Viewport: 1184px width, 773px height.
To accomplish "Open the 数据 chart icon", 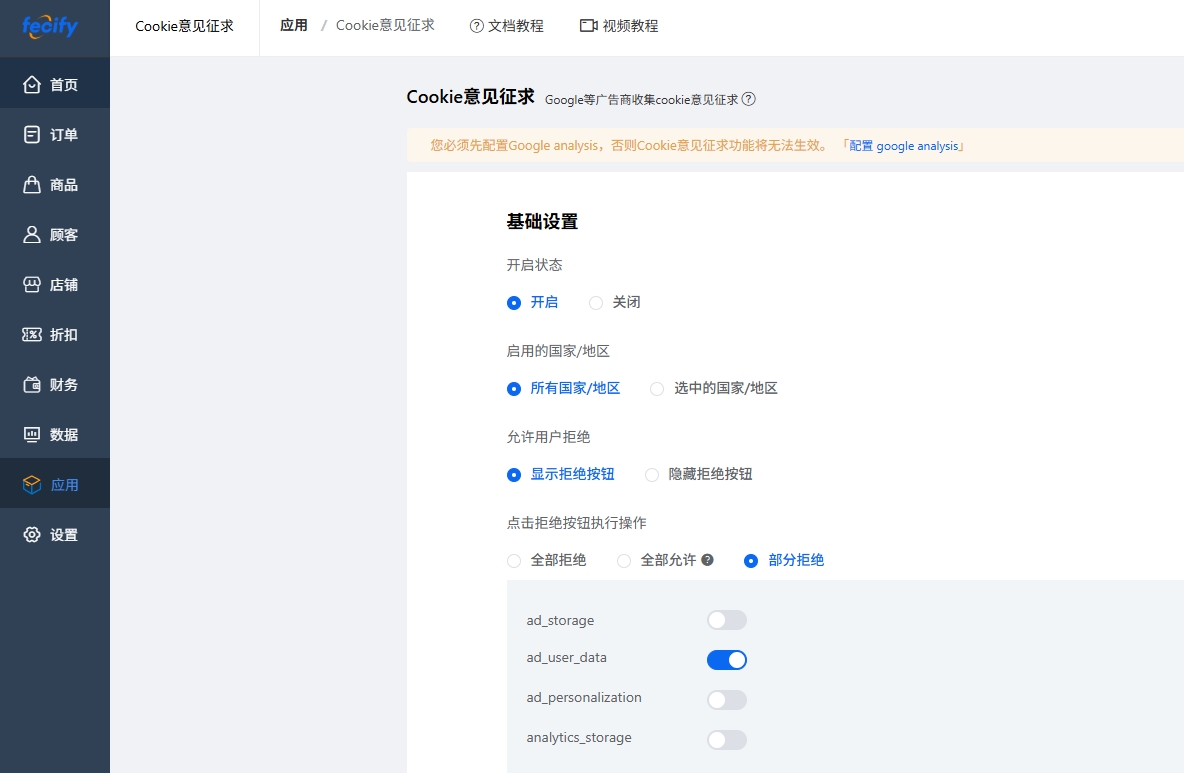I will pyautogui.click(x=32, y=434).
